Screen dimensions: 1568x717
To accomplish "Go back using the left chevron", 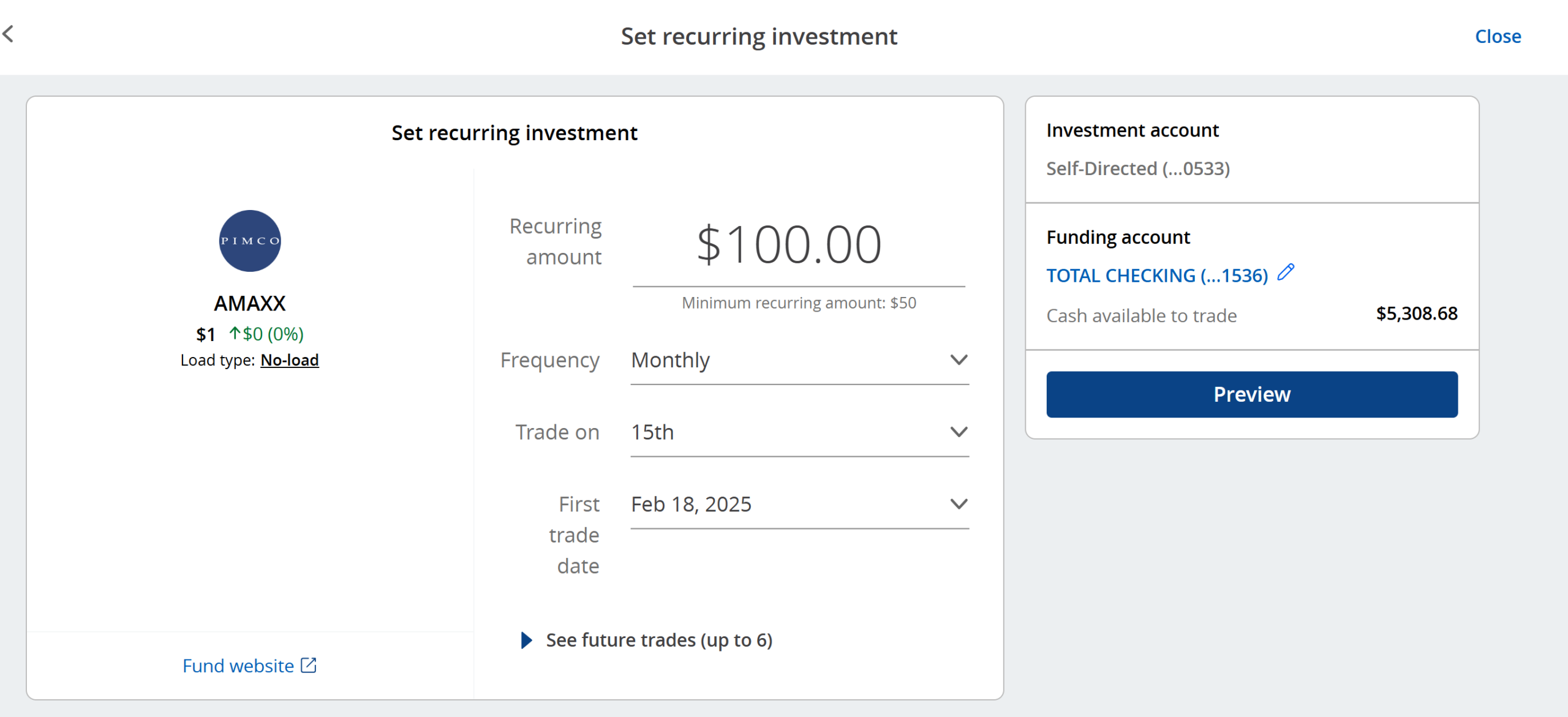I will (8, 34).
